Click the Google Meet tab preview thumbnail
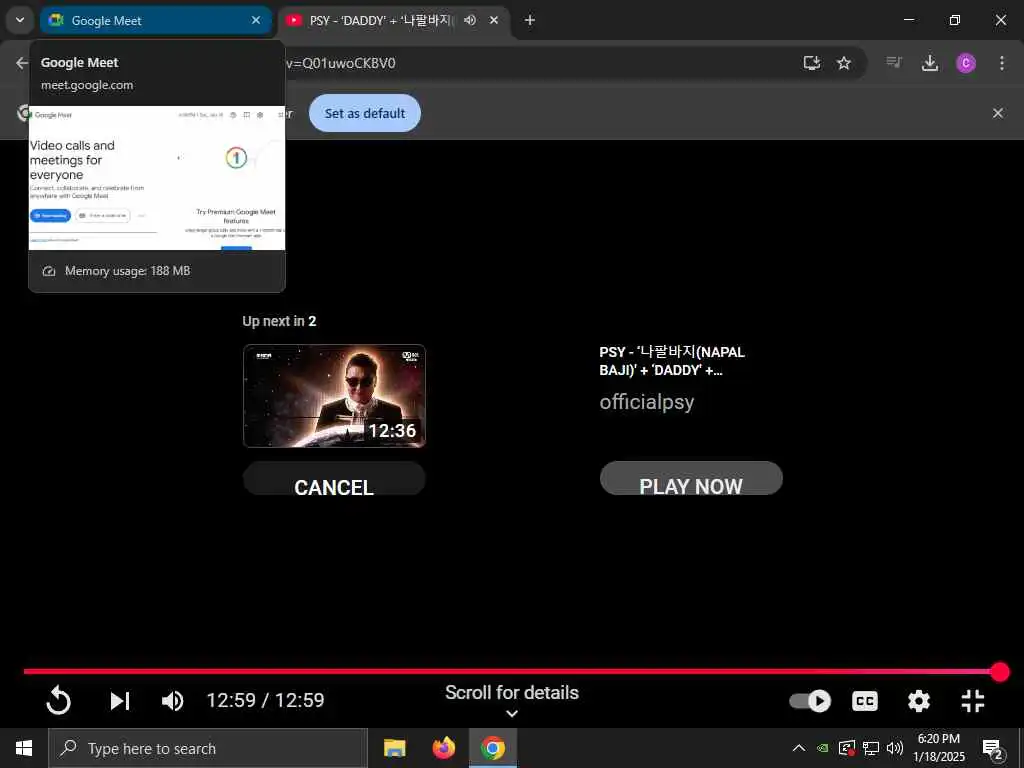The image size is (1024, 768). (157, 178)
